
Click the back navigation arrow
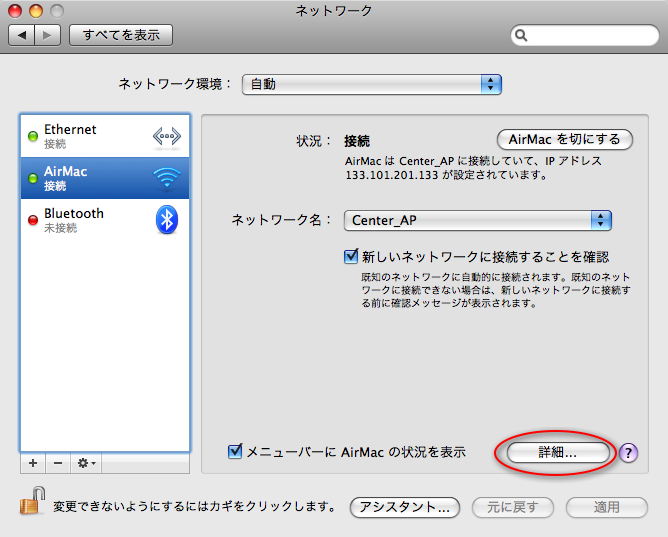pos(22,35)
